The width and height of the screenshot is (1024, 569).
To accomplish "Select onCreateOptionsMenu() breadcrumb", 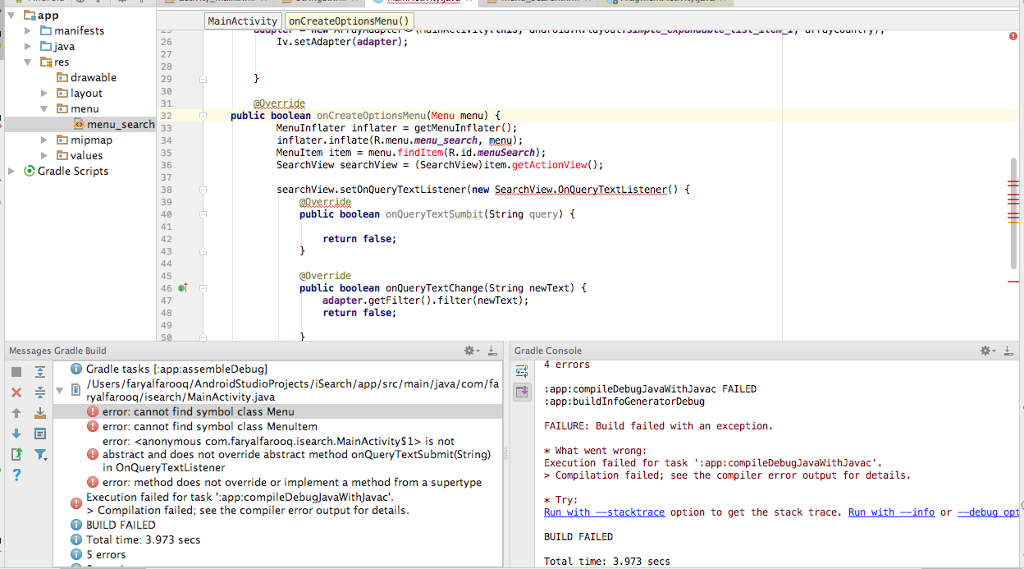I will pos(348,21).
